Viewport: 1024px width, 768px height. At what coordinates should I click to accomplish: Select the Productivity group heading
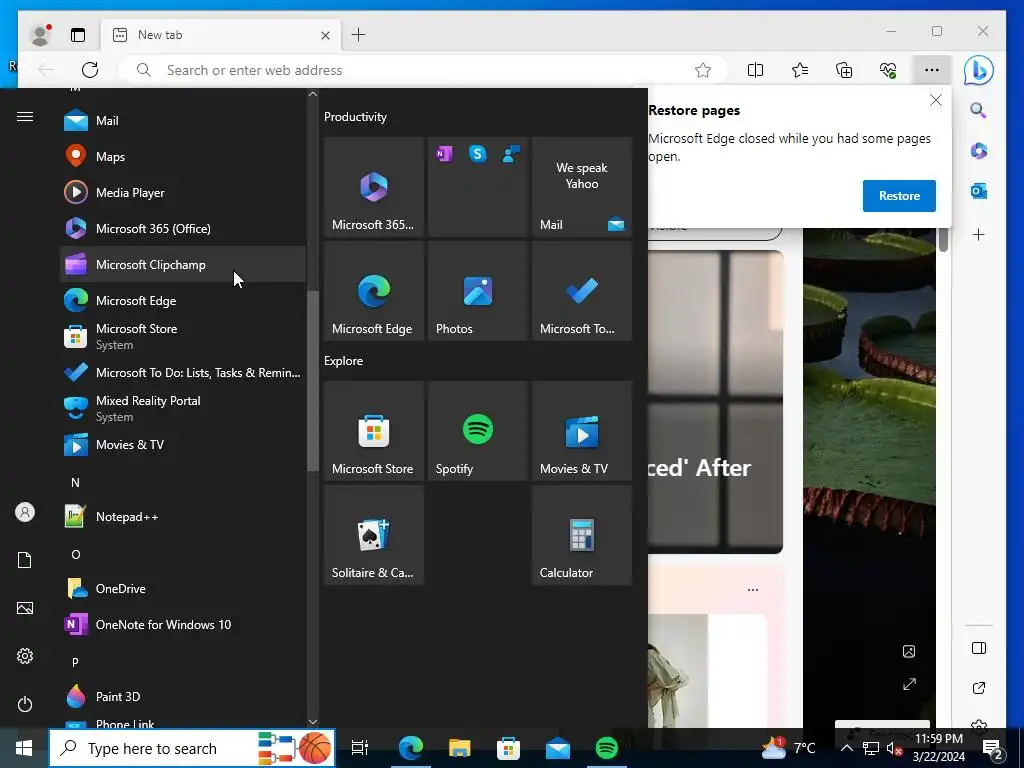pos(355,117)
